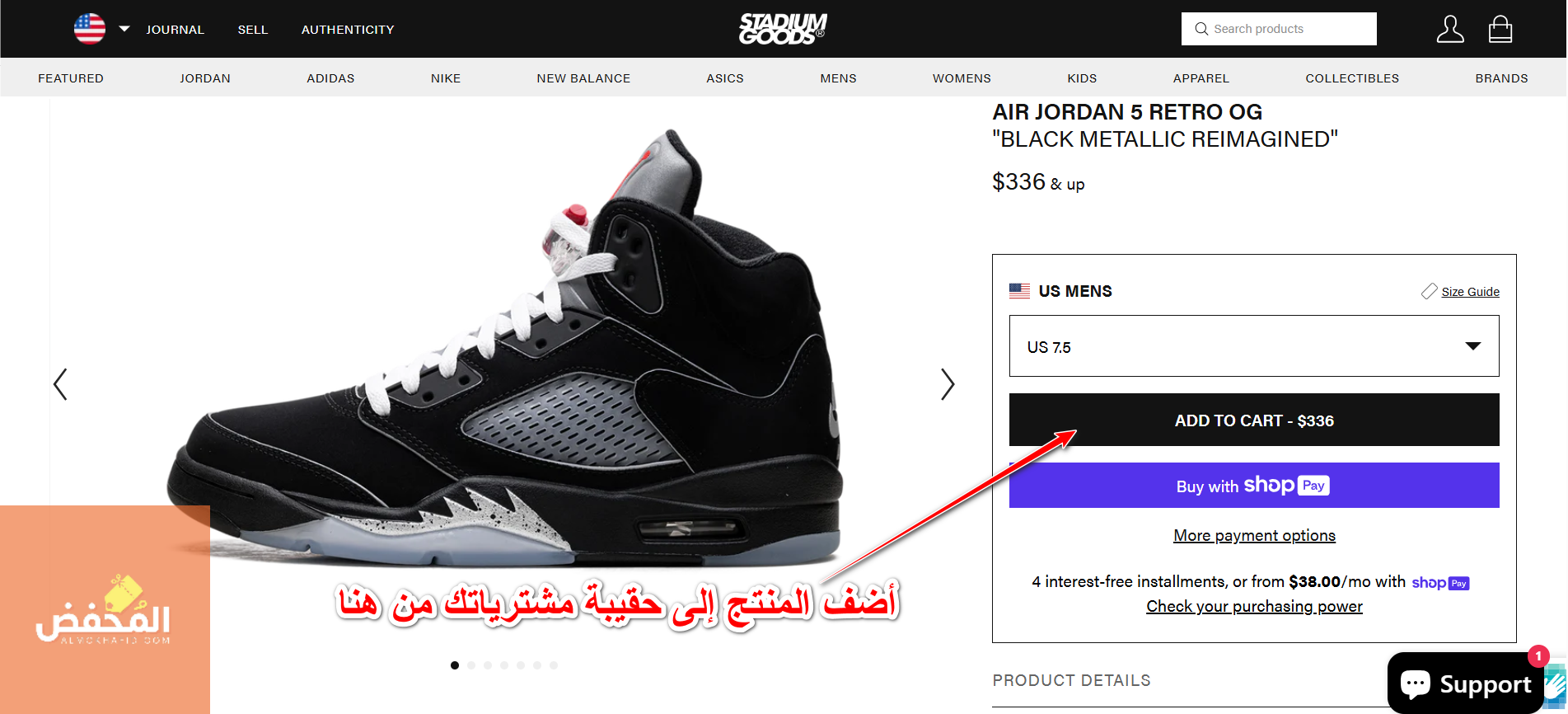The height and width of the screenshot is (714, 1568).
Task: Click the Stadium Goods logo
Action: [x=783, y=29]
